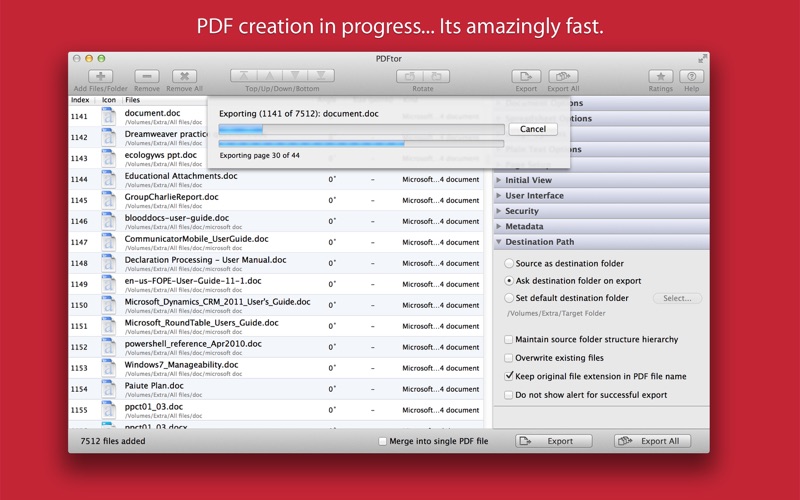The height and width of the screenshot is (500, 800).
Task: Check Merge into single PDF file
Action: [x=382, y=441]
